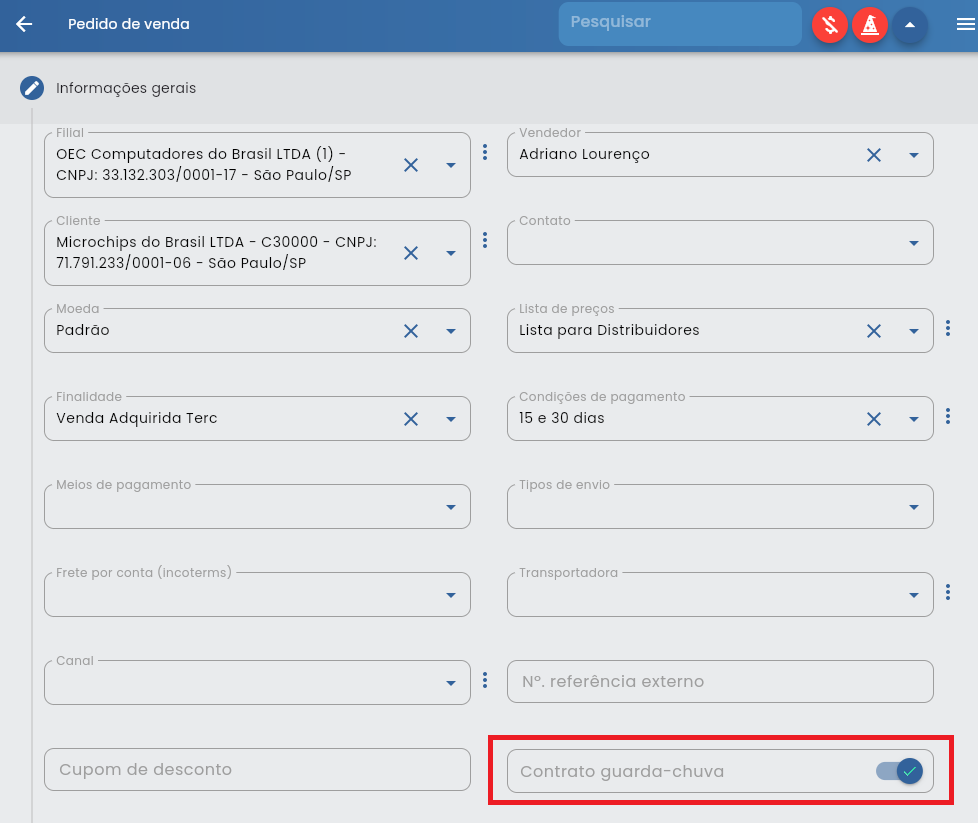Screen dimensions: 978x823
Task: Expand the Frete por conta (incoterms) dropdown
Action: tap(451, 594)
